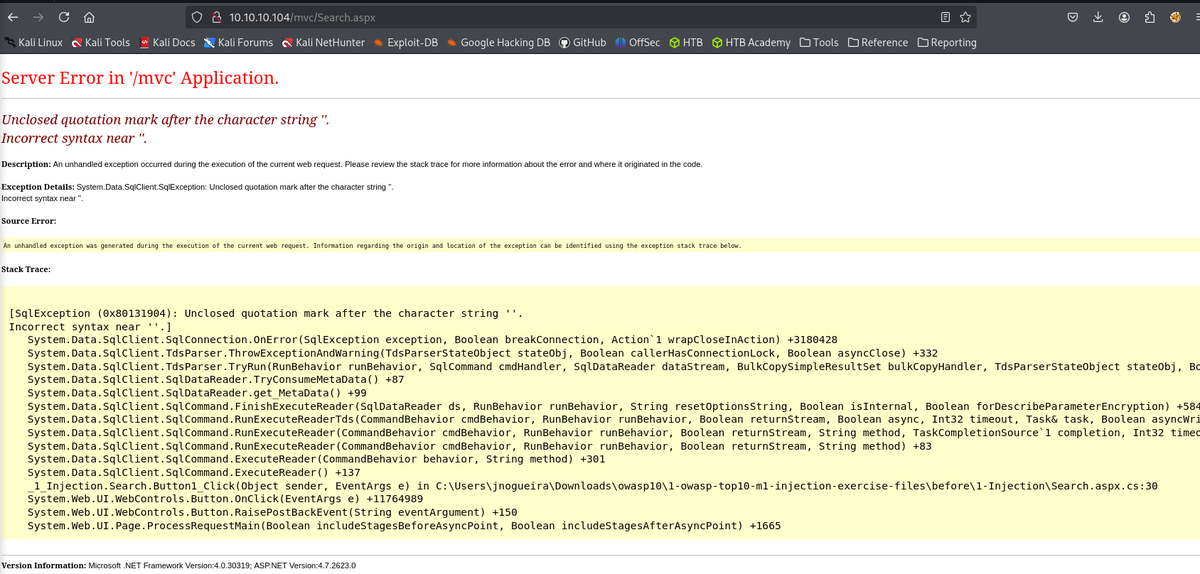The image size is (1200, 574).
Task: Click the 'Button.OnClick(EventArgs e) +11764989' line
Action: pos(226,498)
